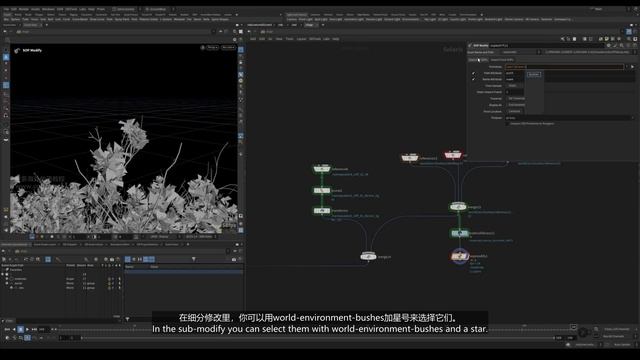640x360 pixels.
Task: Click the Primitives pattern input field
Action: (564, 67)
